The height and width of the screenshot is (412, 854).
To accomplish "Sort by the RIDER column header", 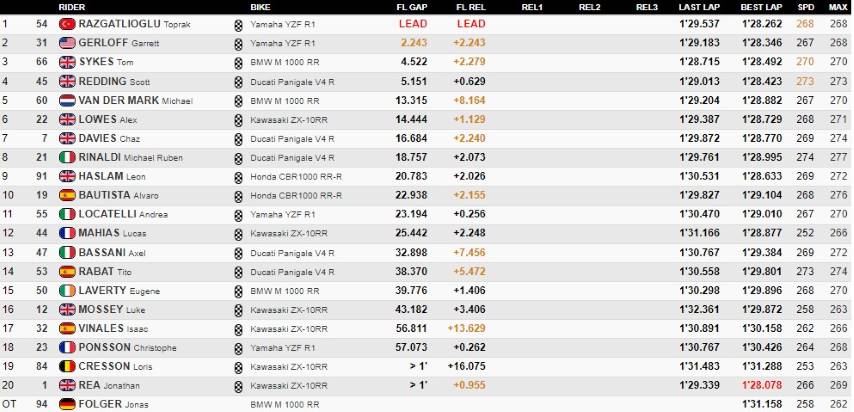I will point(71,8).
